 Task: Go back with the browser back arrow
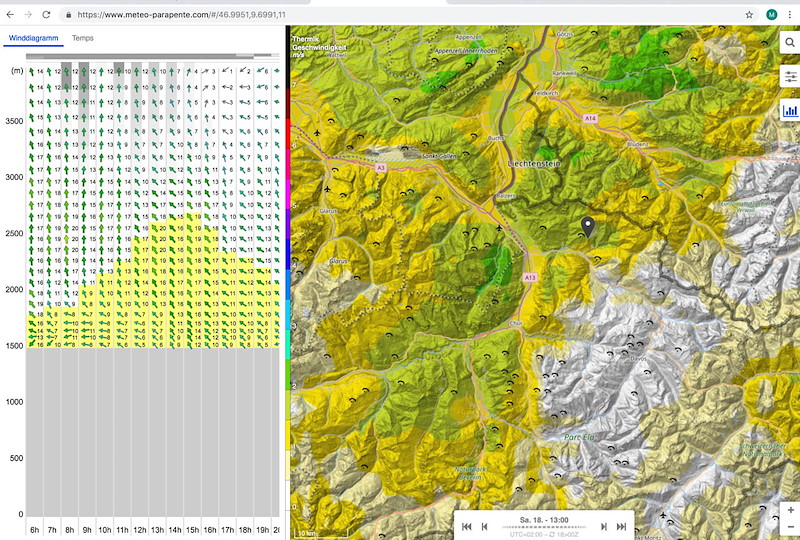pos(10,15)
